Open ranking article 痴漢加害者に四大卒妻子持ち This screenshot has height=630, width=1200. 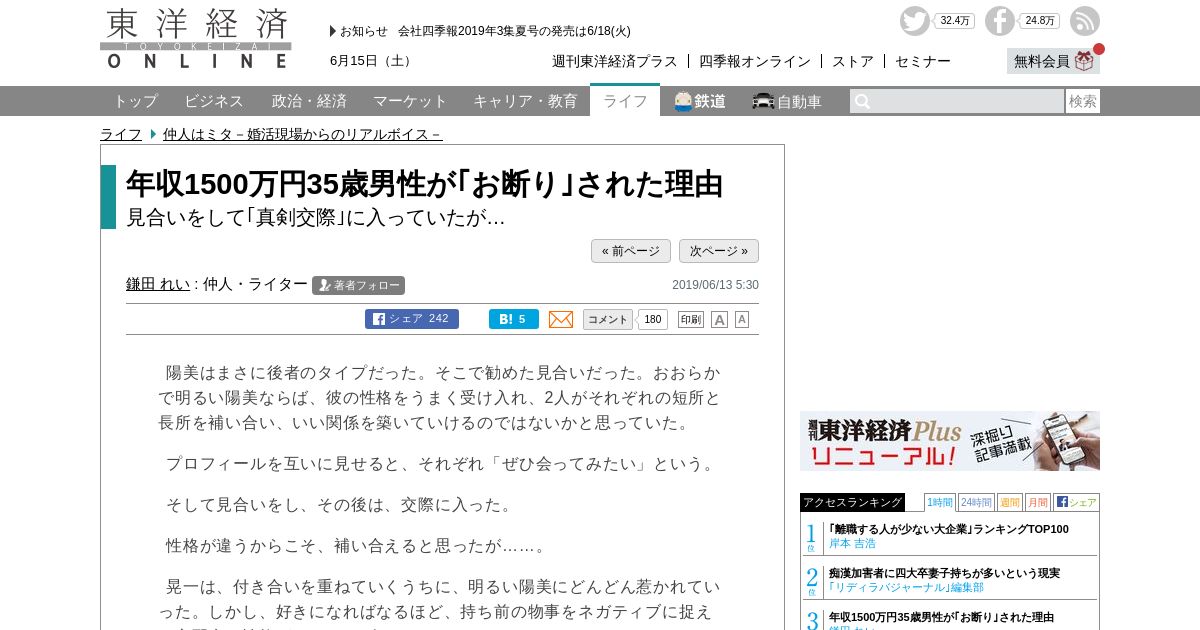(x=944, y=573)
